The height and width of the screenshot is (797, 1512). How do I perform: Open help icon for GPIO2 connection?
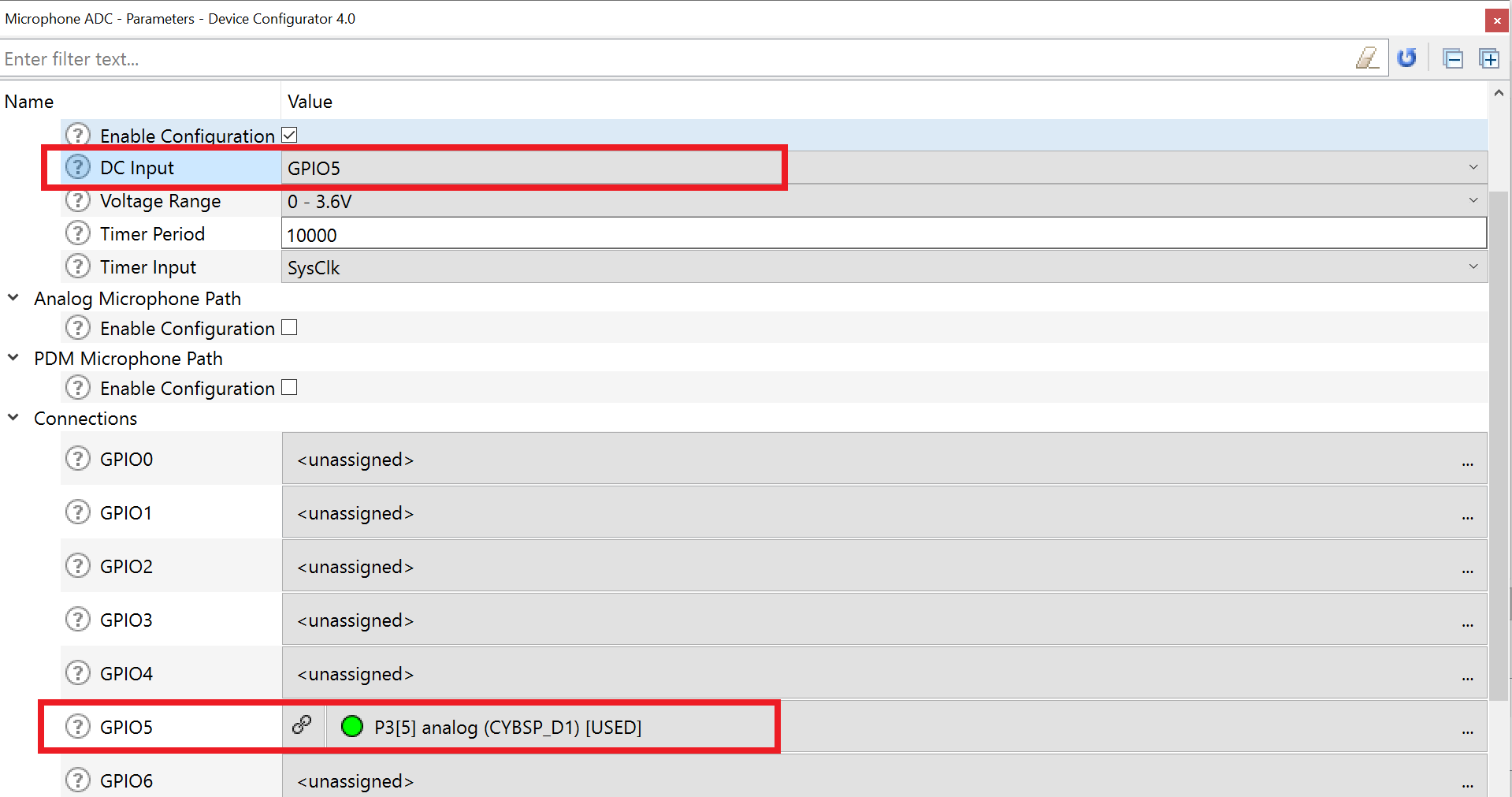(77, 565)
